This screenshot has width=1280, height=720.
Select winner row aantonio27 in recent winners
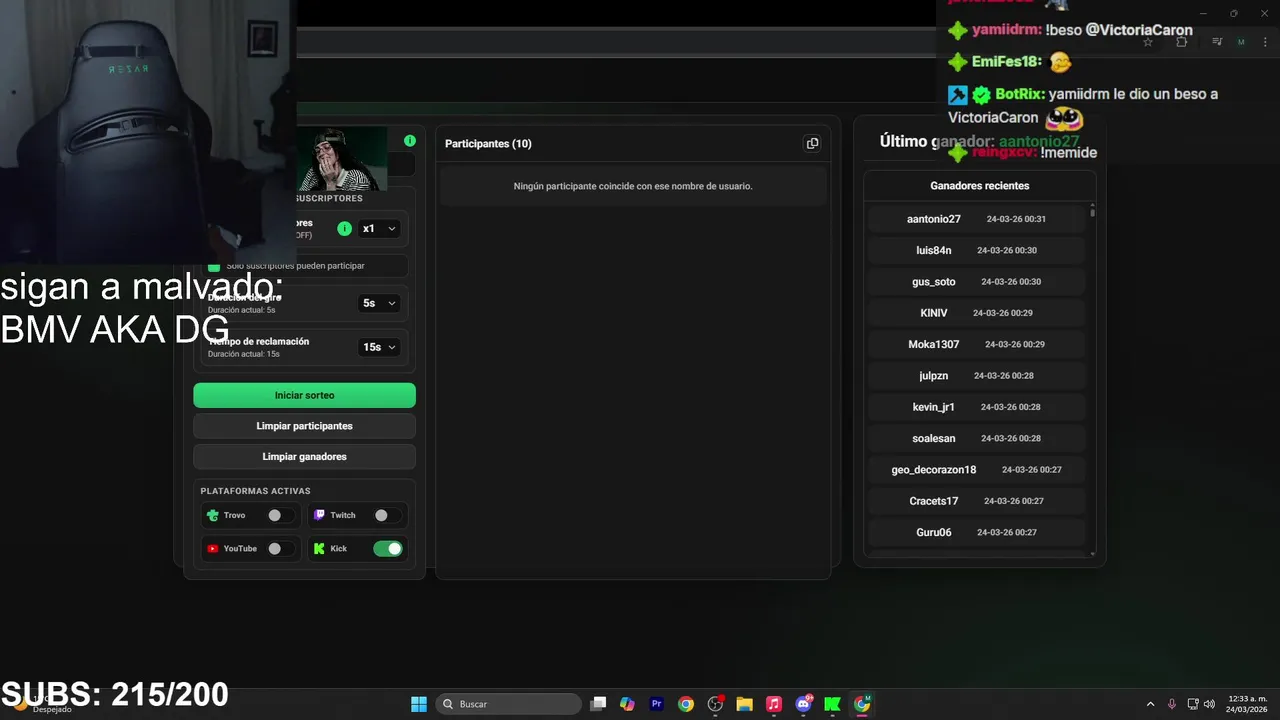(x=976, y=219)
